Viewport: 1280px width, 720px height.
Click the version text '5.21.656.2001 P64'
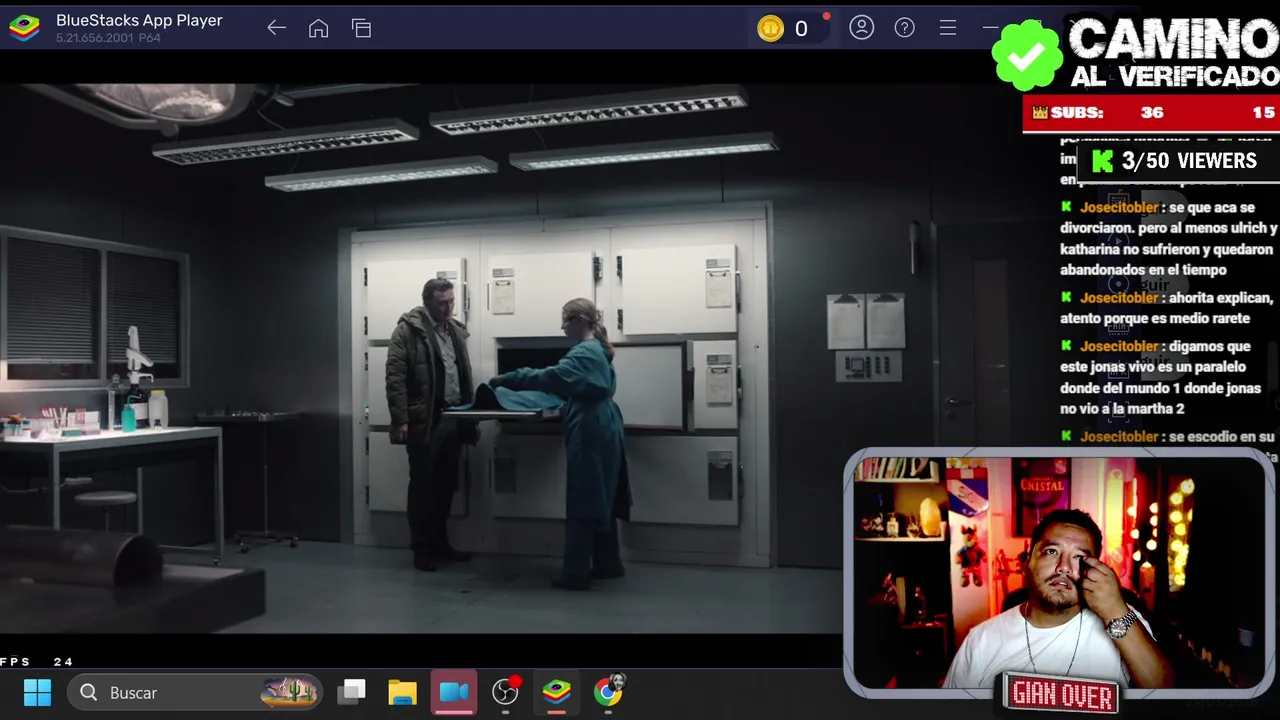click(x=108, y=38)
